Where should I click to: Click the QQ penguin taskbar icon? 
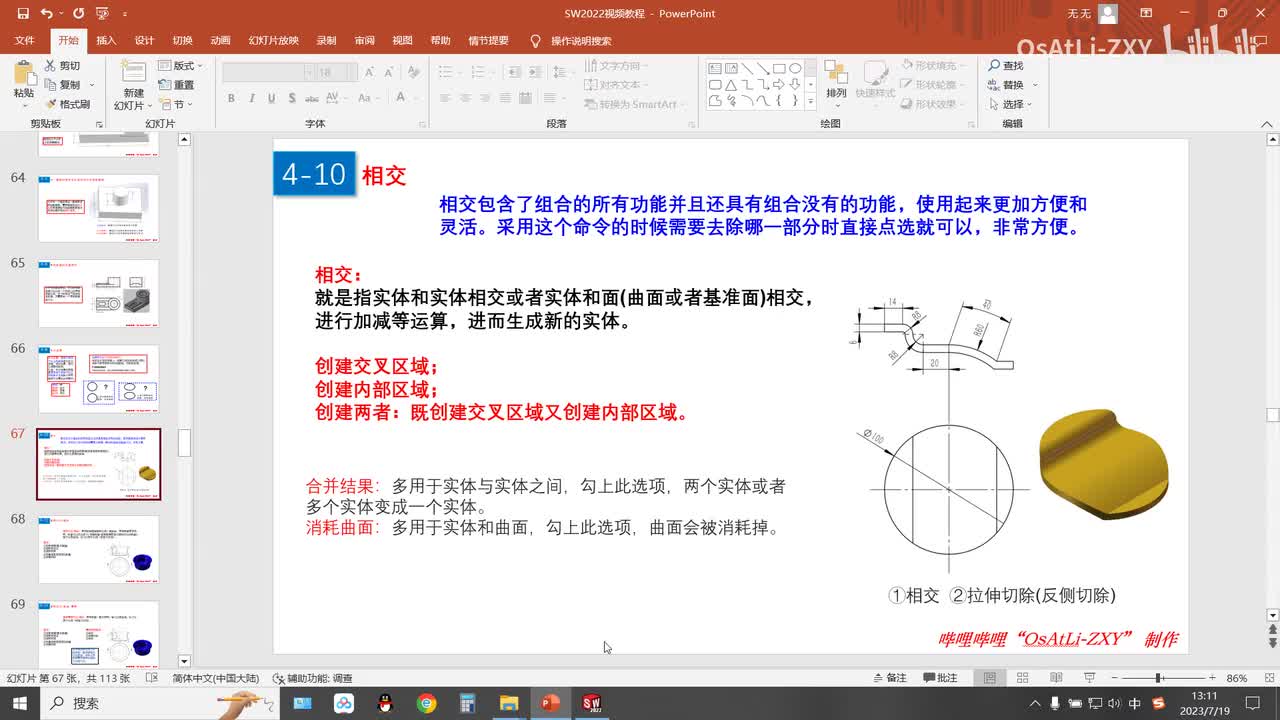(385, 703)
